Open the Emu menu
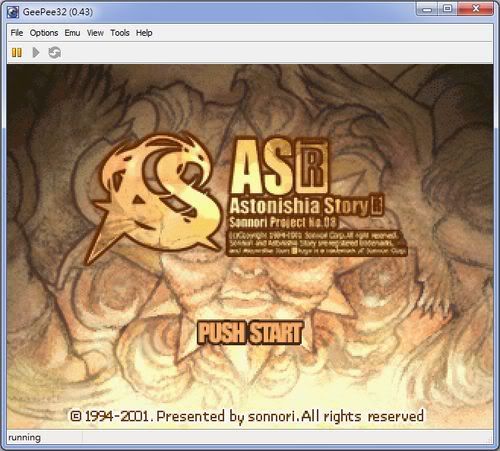This screenshot has width=500, height=451. [x=72, y=33]
